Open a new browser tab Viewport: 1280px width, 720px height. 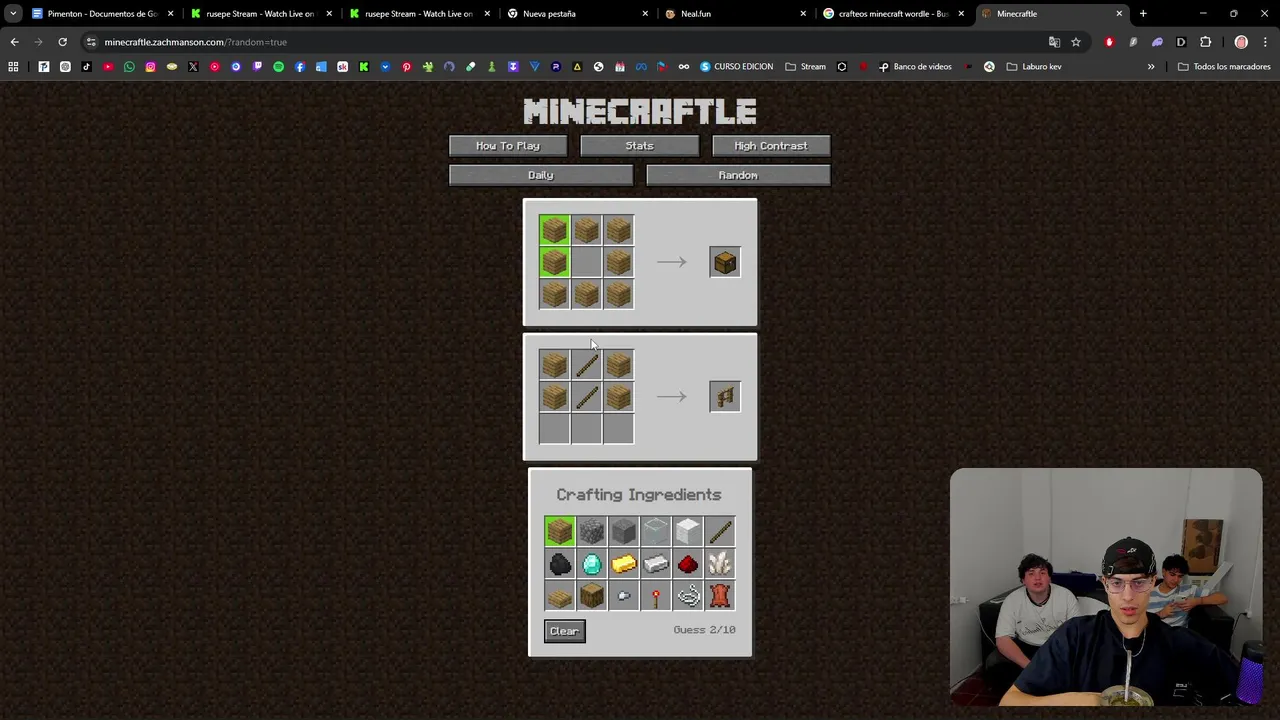(x=1143, y=14)
